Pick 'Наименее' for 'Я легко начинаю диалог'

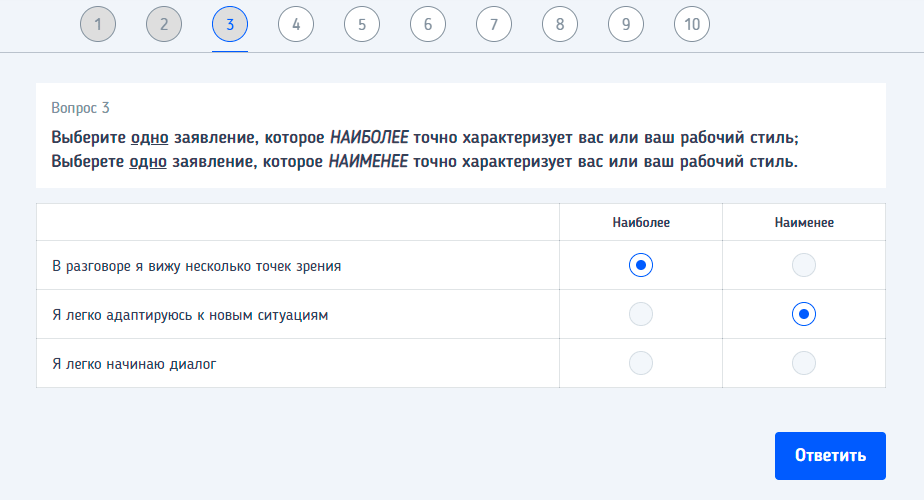tap(803, 363)
